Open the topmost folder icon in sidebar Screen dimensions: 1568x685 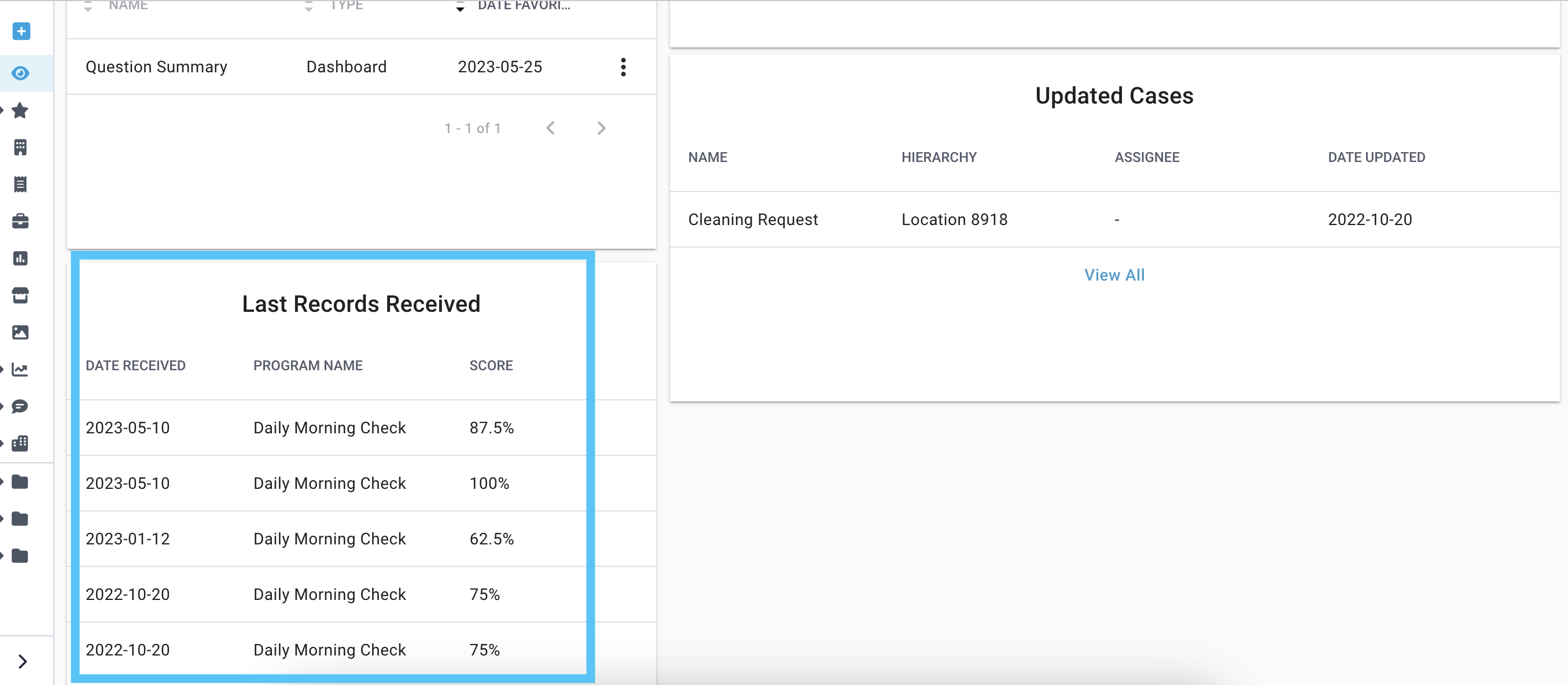(21, 483)
